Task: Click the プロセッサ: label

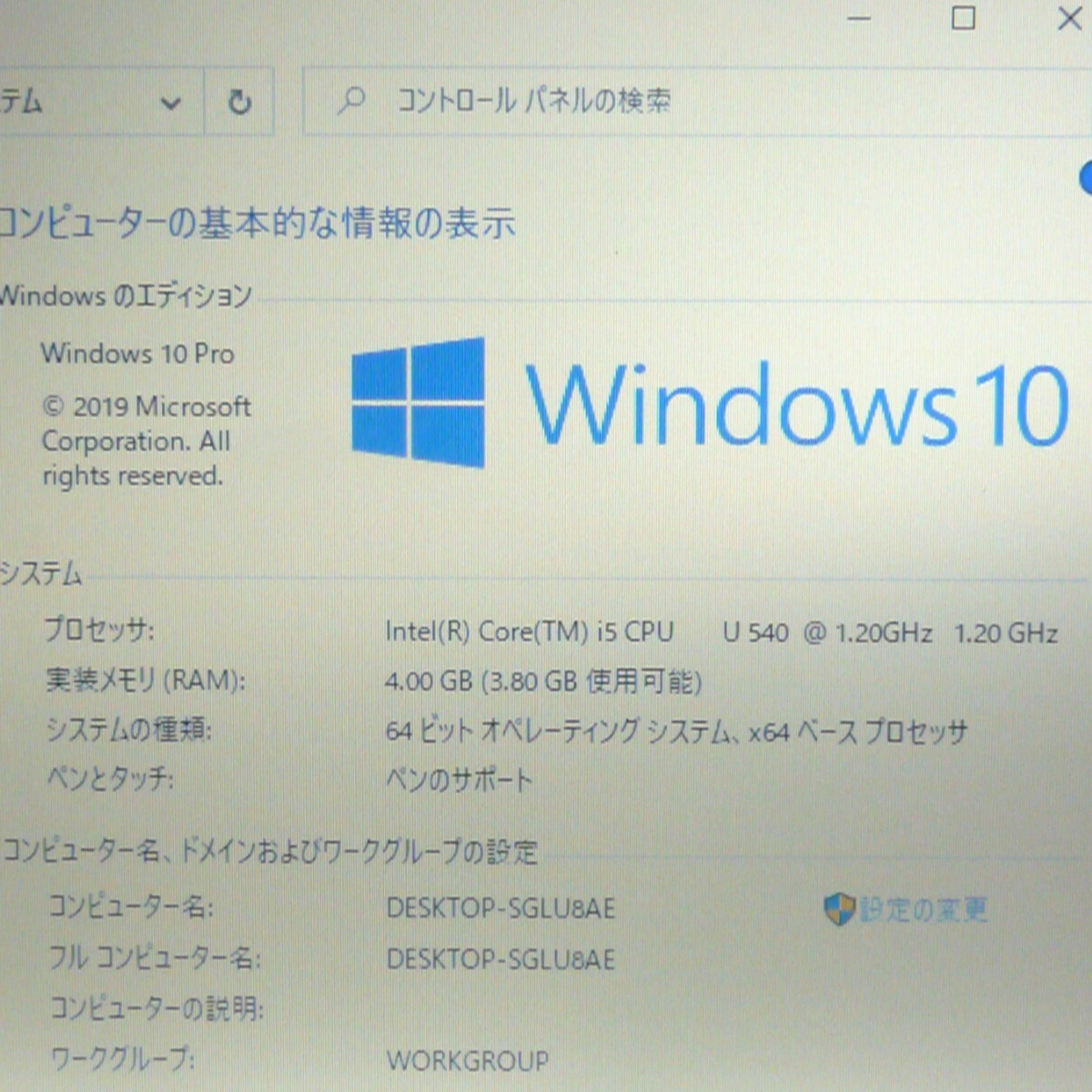Action: click(x=99, y=630)
